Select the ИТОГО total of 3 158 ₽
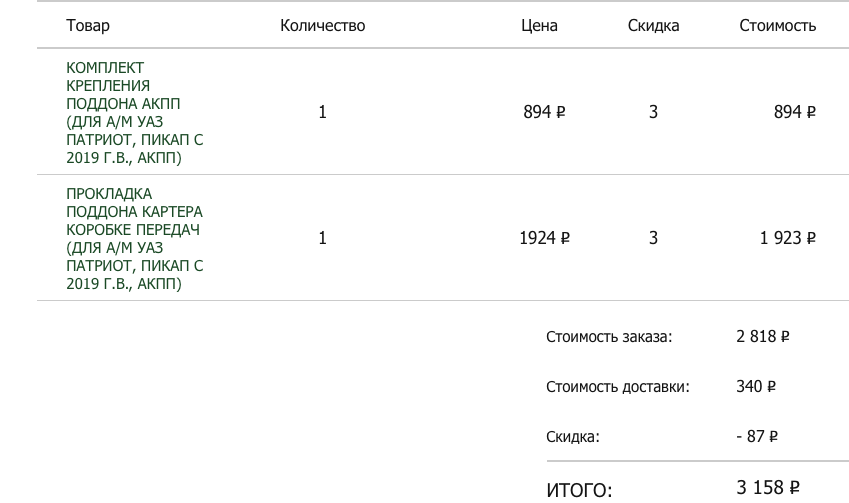The height and width of the screenshot is (503, 849). 768,488
